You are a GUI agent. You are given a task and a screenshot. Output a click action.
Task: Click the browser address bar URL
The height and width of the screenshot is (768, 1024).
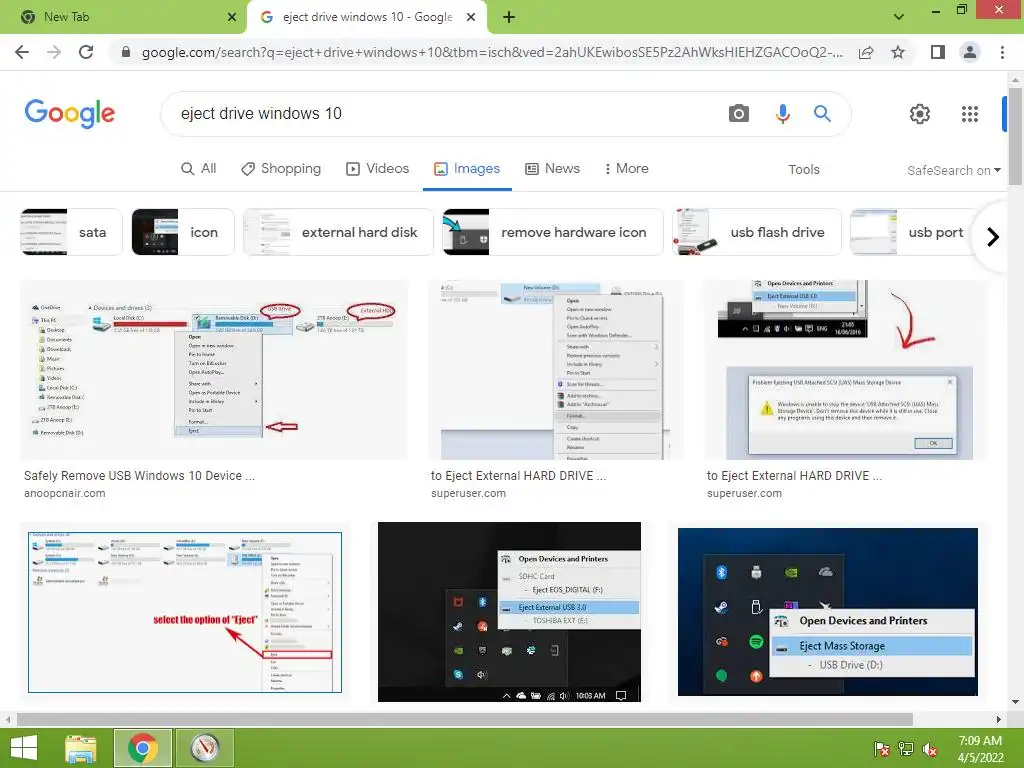click(x=492, y=52)
